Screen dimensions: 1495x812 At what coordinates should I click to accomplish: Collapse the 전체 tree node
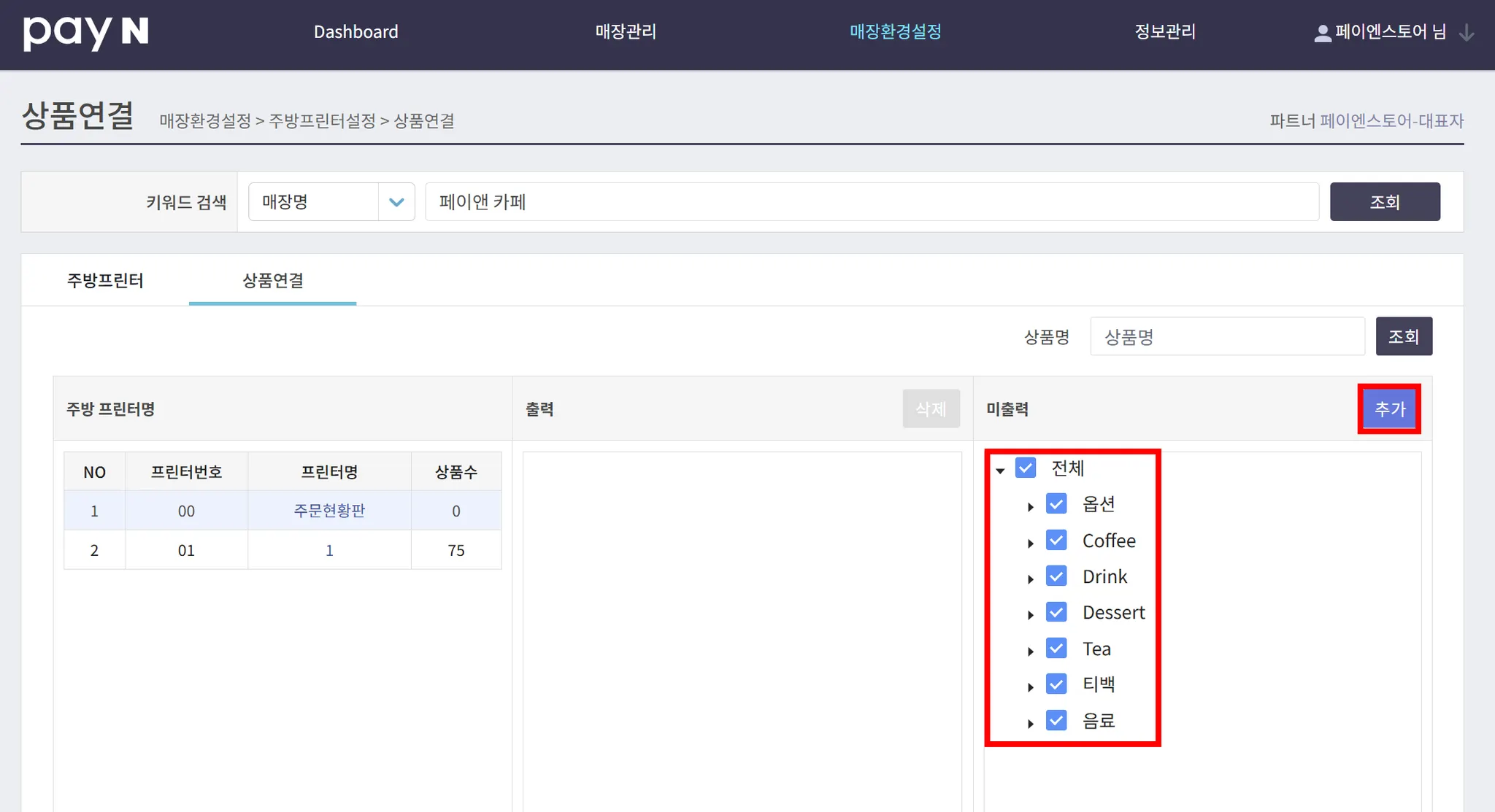point(1000,471)
